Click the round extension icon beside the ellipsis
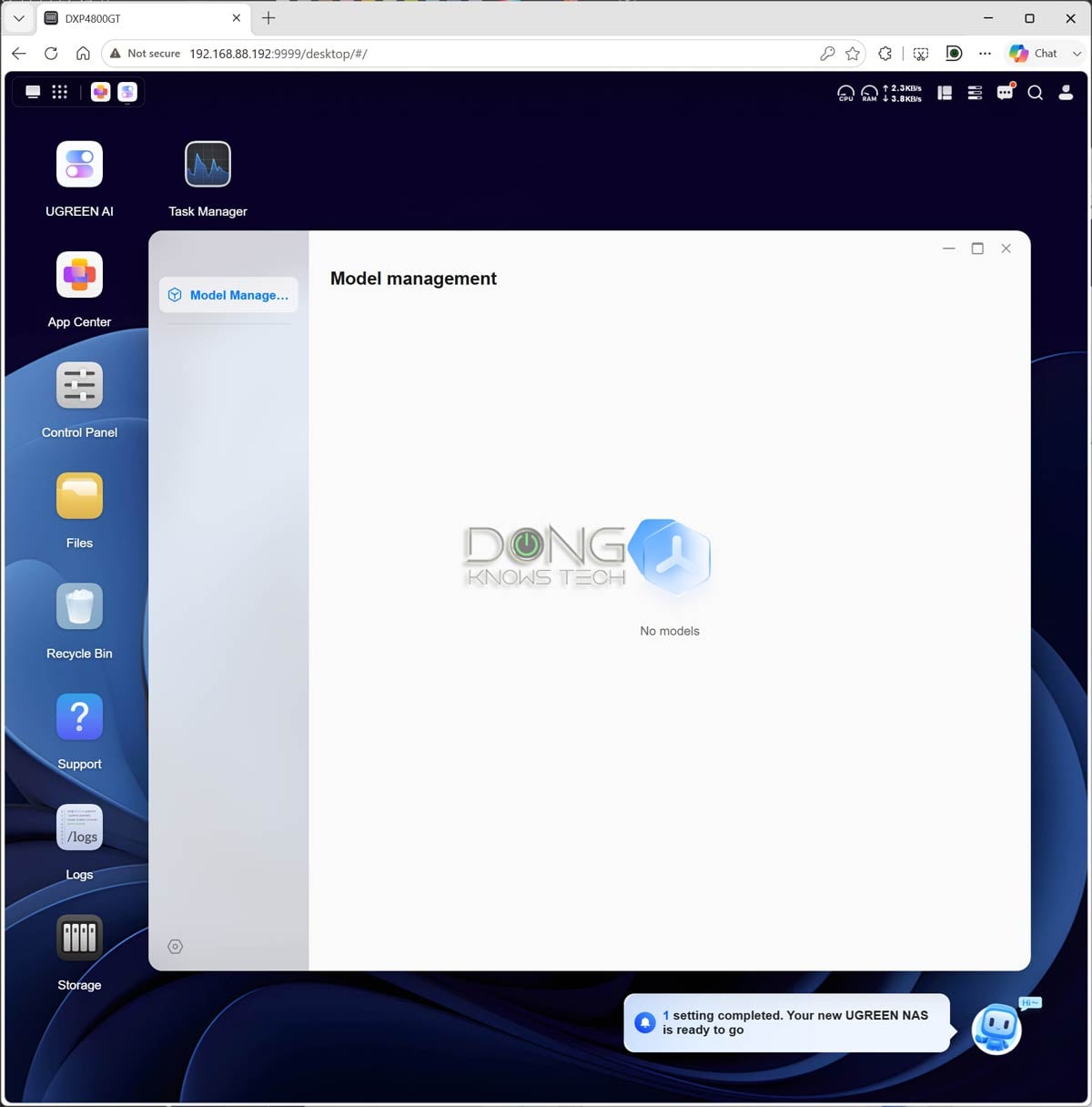 point(954,54)
